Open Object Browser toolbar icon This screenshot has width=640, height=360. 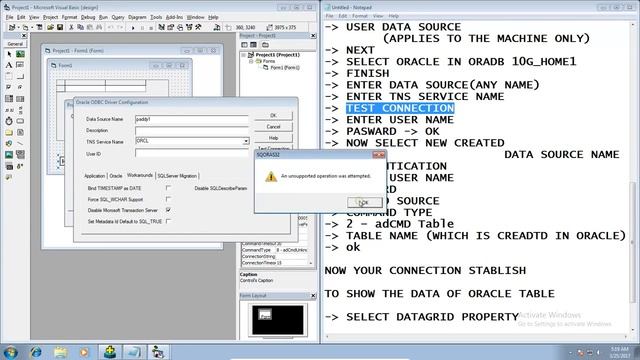(x=189, y=27)
